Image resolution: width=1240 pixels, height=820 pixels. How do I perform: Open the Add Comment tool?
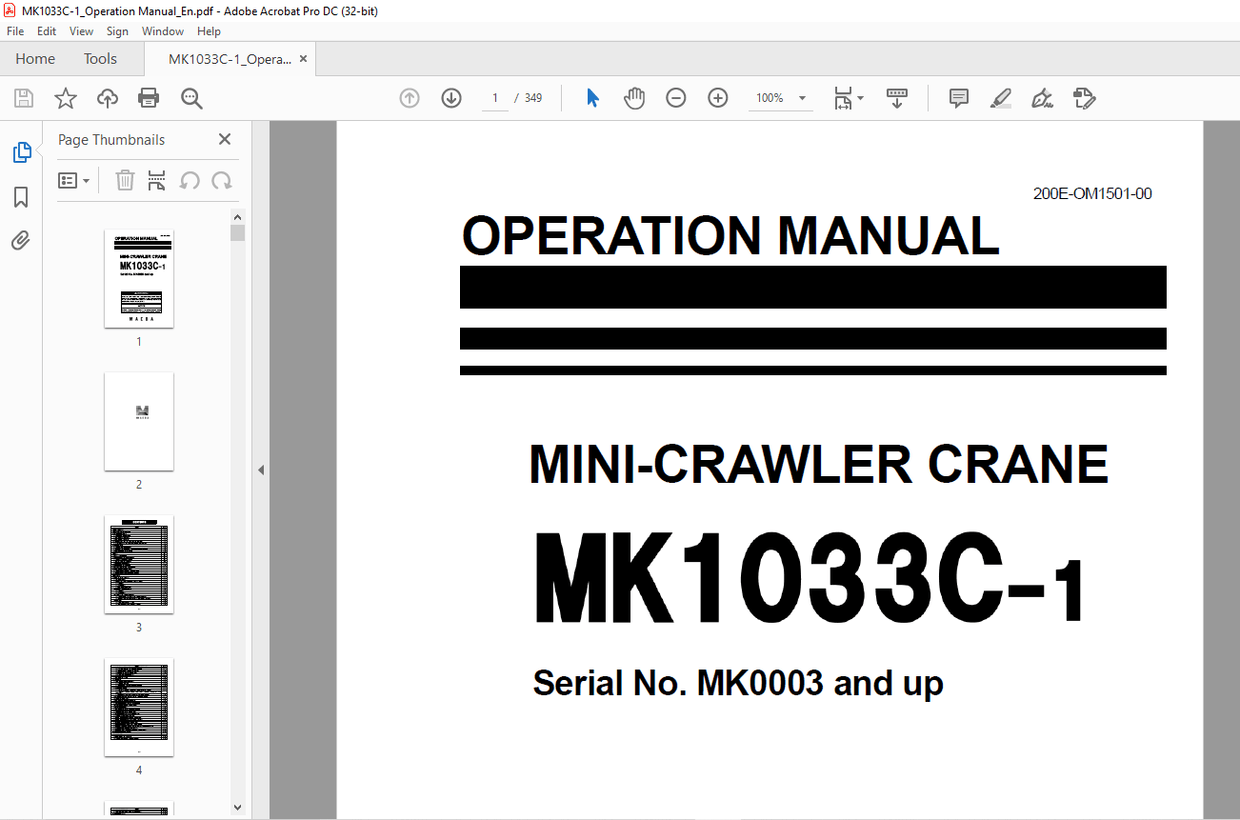(958, 97)
